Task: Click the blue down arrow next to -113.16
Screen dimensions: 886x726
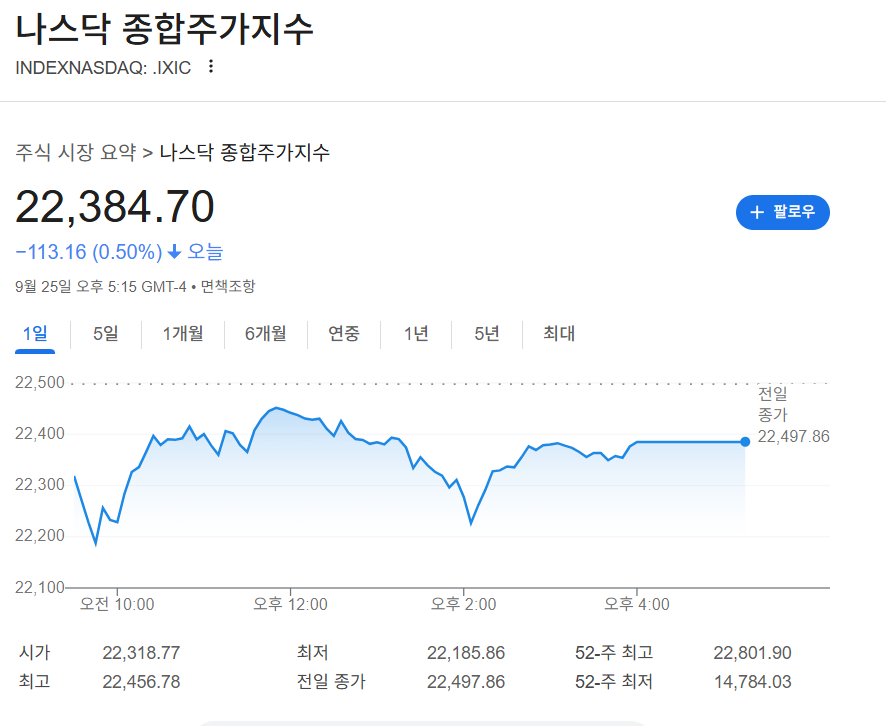Action: point(176,252)
